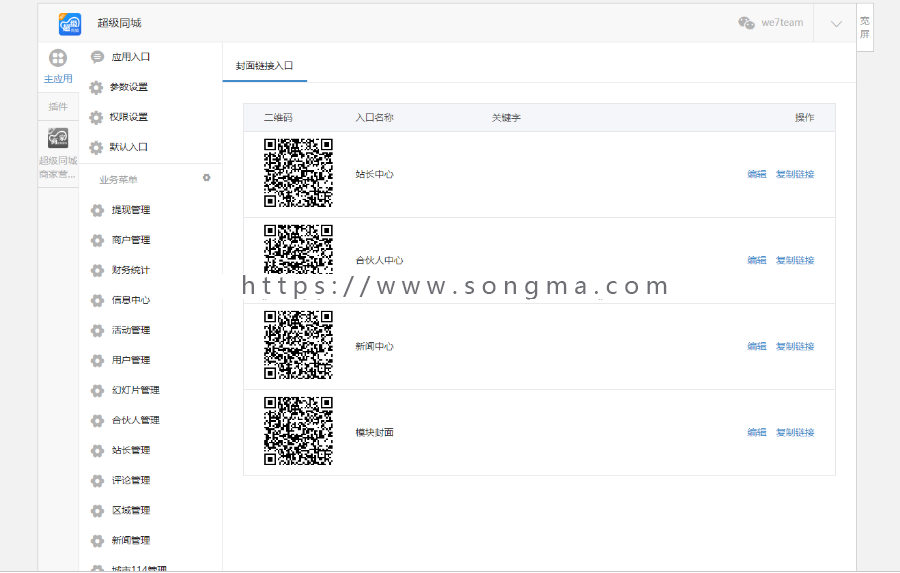
Task: Click the 新闻中心 QR code
Action: click(x=298, y=345)
